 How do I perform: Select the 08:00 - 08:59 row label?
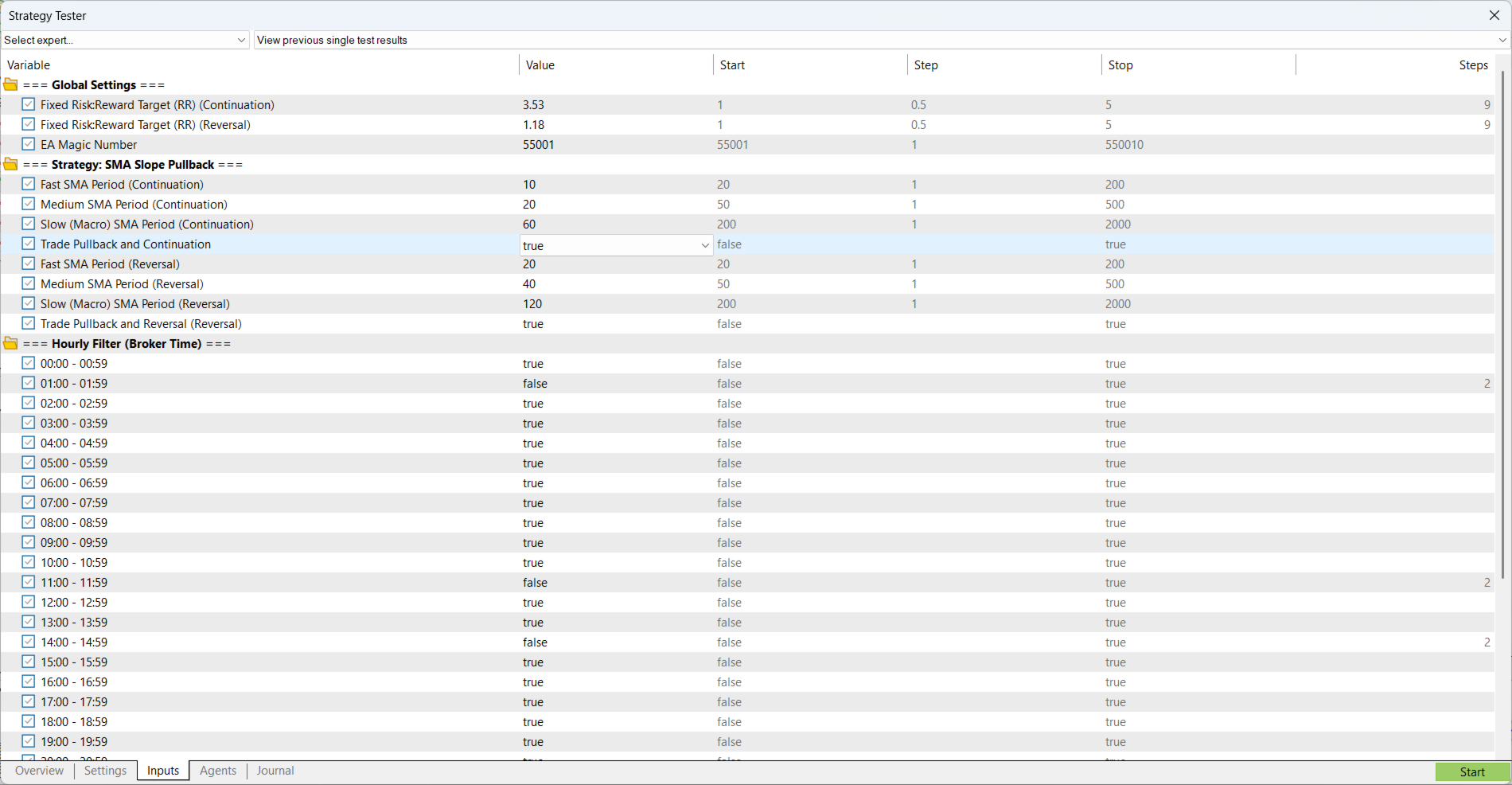point(74,523)
